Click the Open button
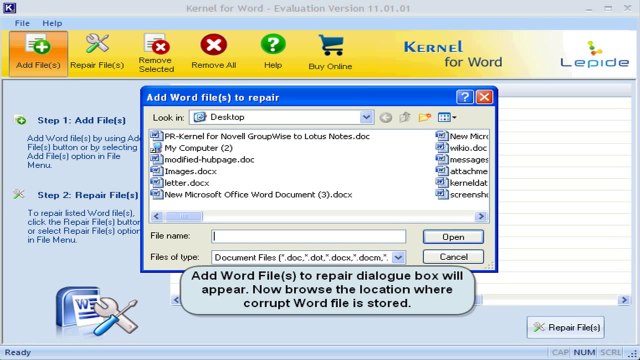The width and height of the screenshot is (640, 360). (x=453, y=237)
